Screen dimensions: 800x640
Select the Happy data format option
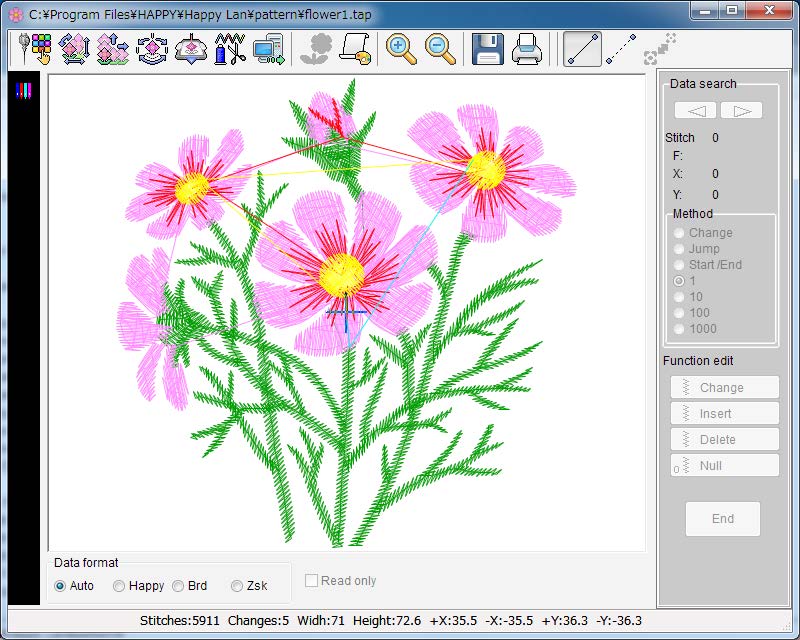[x=119, y=586]
